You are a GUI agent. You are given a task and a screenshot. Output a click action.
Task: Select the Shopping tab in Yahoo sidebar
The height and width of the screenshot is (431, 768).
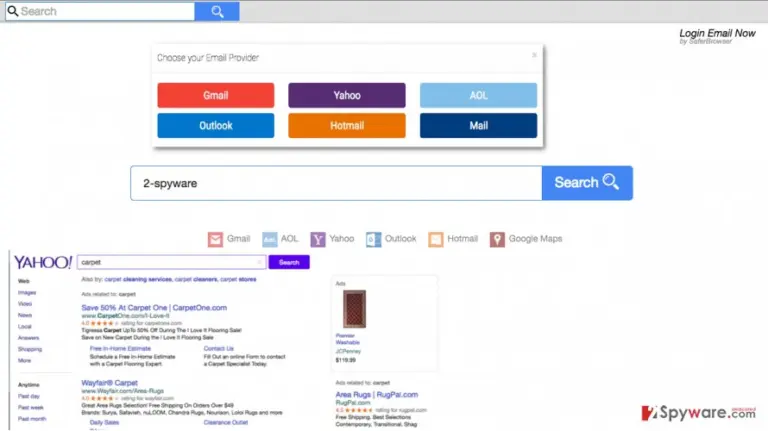click(x=30, y=349)
